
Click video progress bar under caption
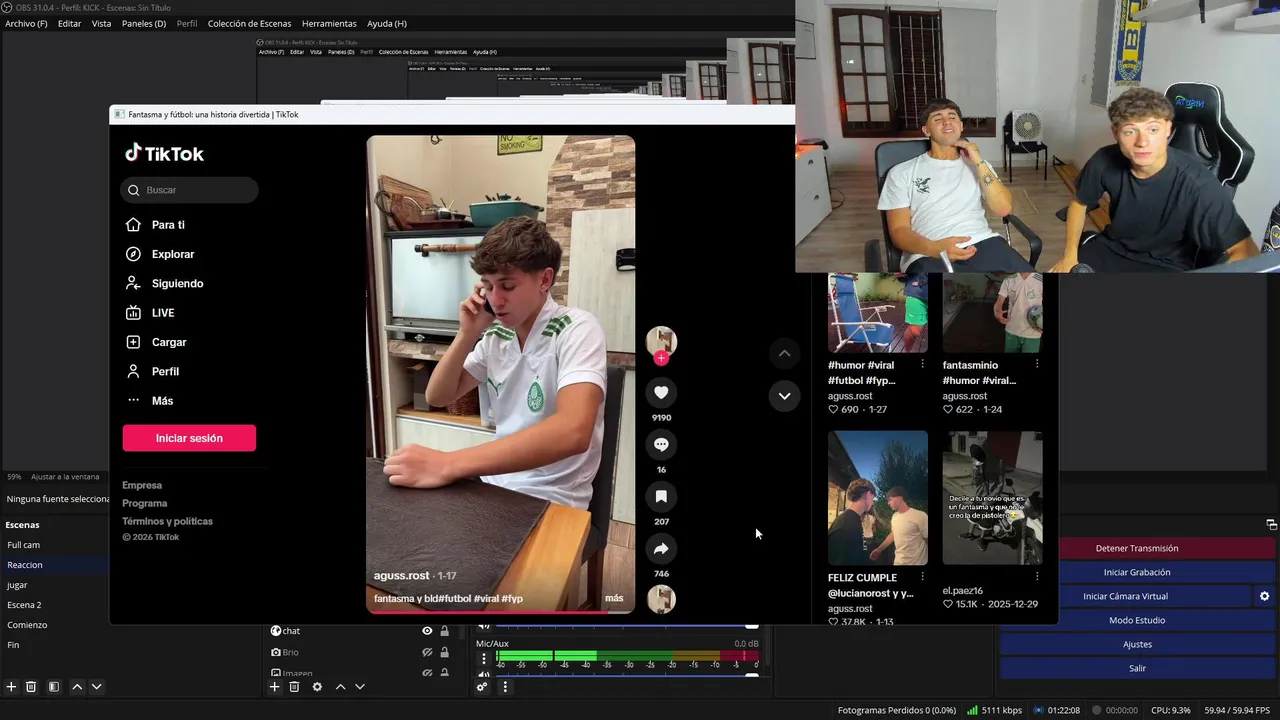coord(500,611)
